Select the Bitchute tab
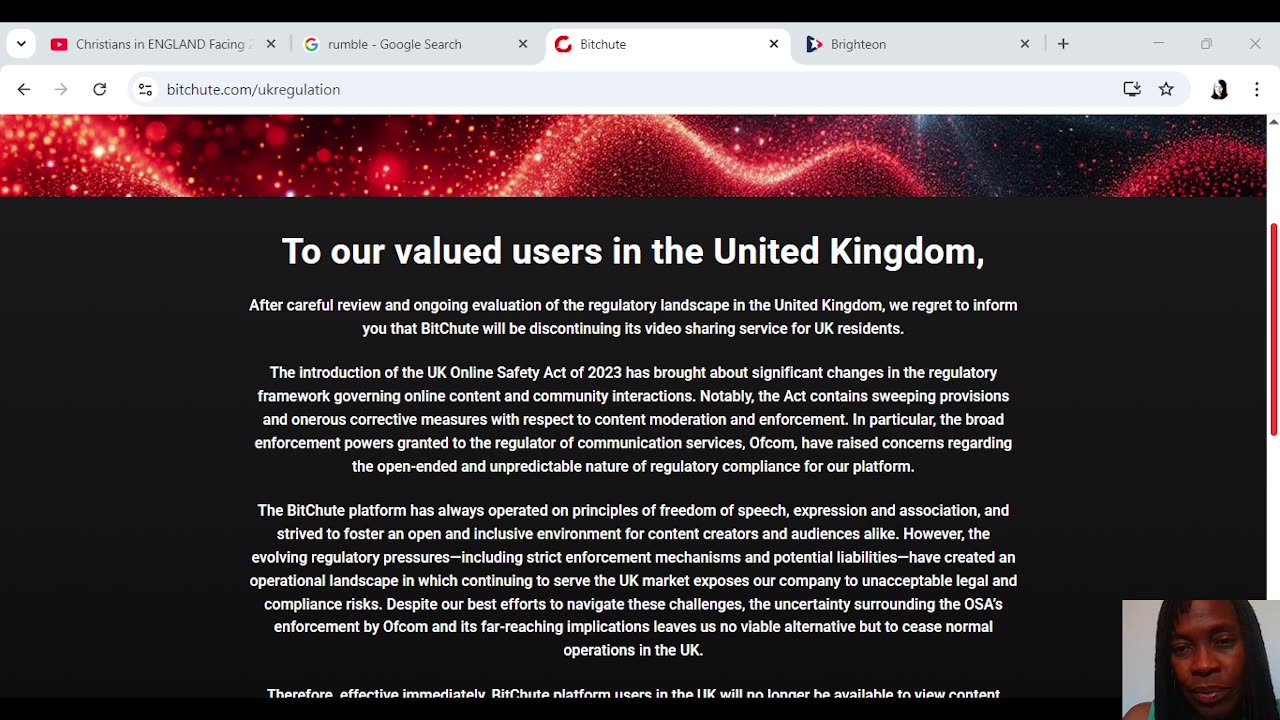Screen dimensions: 1280x720 click(x=667, y=44)
